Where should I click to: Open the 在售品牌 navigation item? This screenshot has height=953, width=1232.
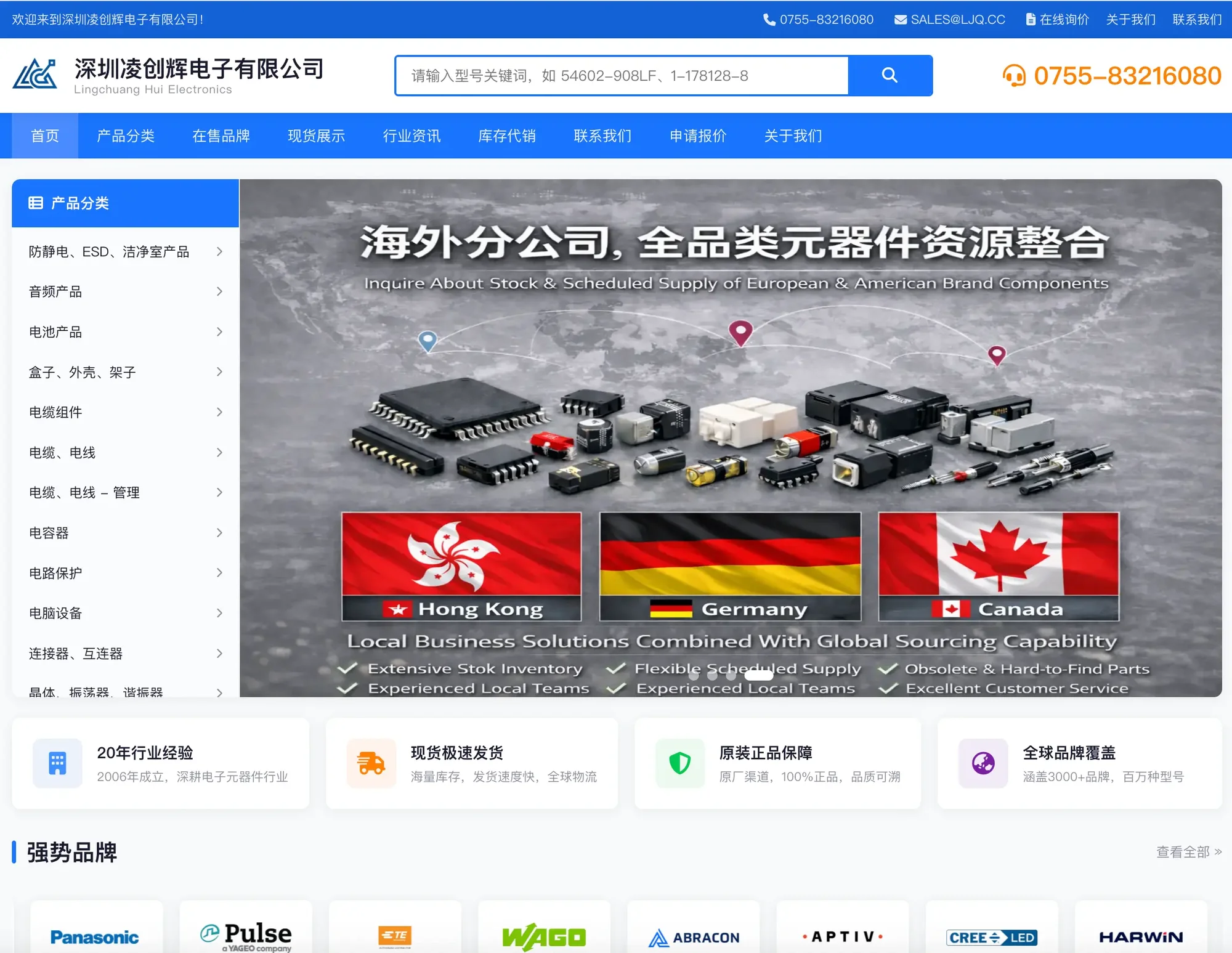click(221, 136)
